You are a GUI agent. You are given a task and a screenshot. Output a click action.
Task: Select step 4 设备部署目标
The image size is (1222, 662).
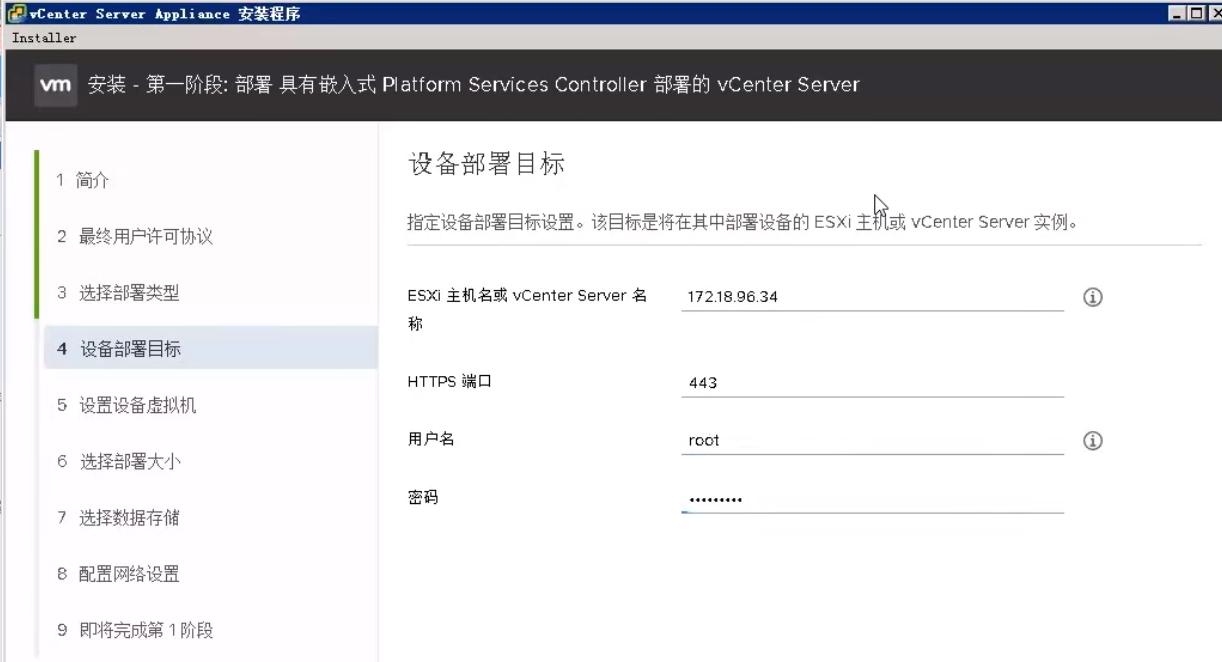(211, 349)
